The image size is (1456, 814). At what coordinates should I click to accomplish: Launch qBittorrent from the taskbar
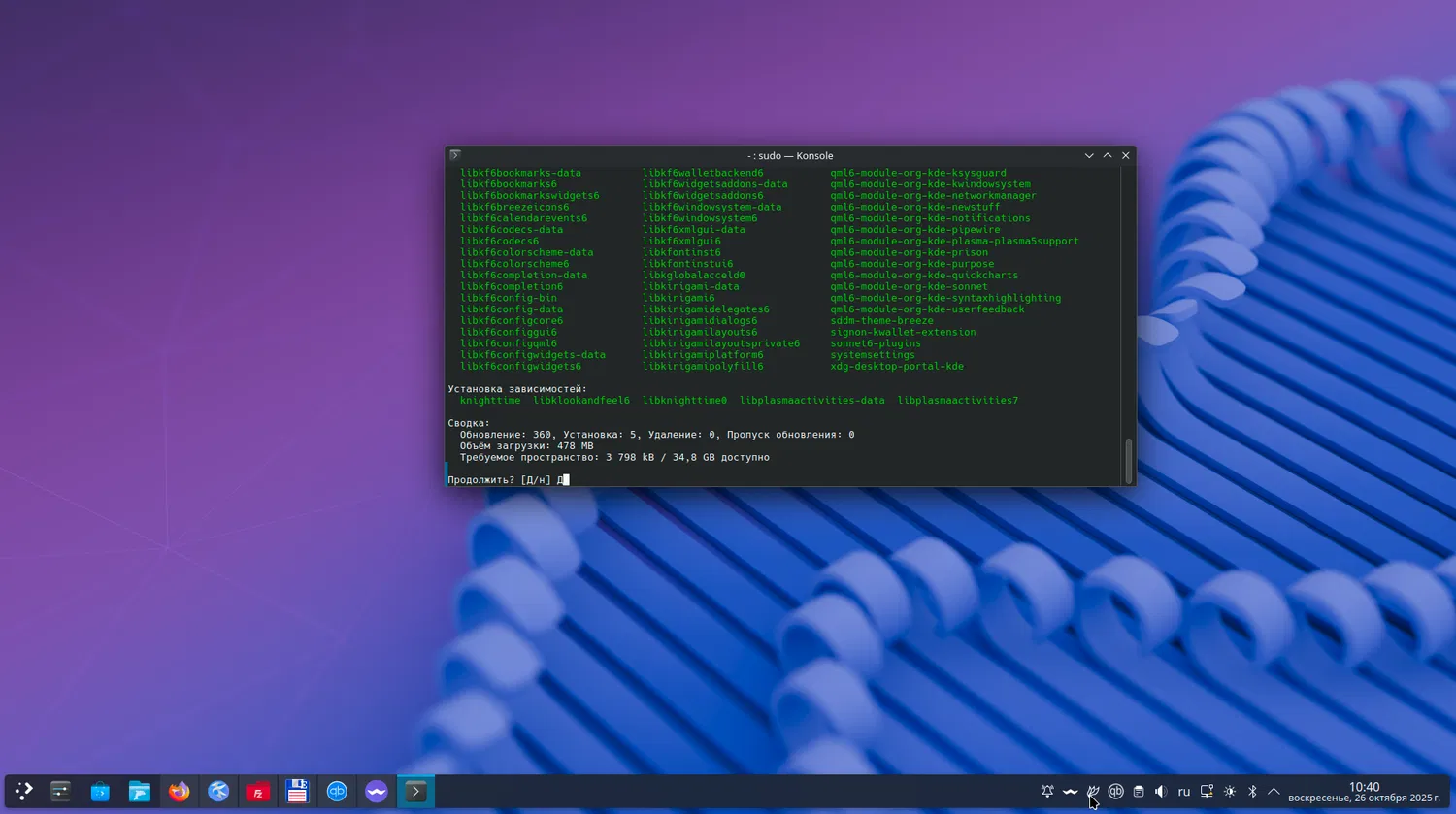337,792
